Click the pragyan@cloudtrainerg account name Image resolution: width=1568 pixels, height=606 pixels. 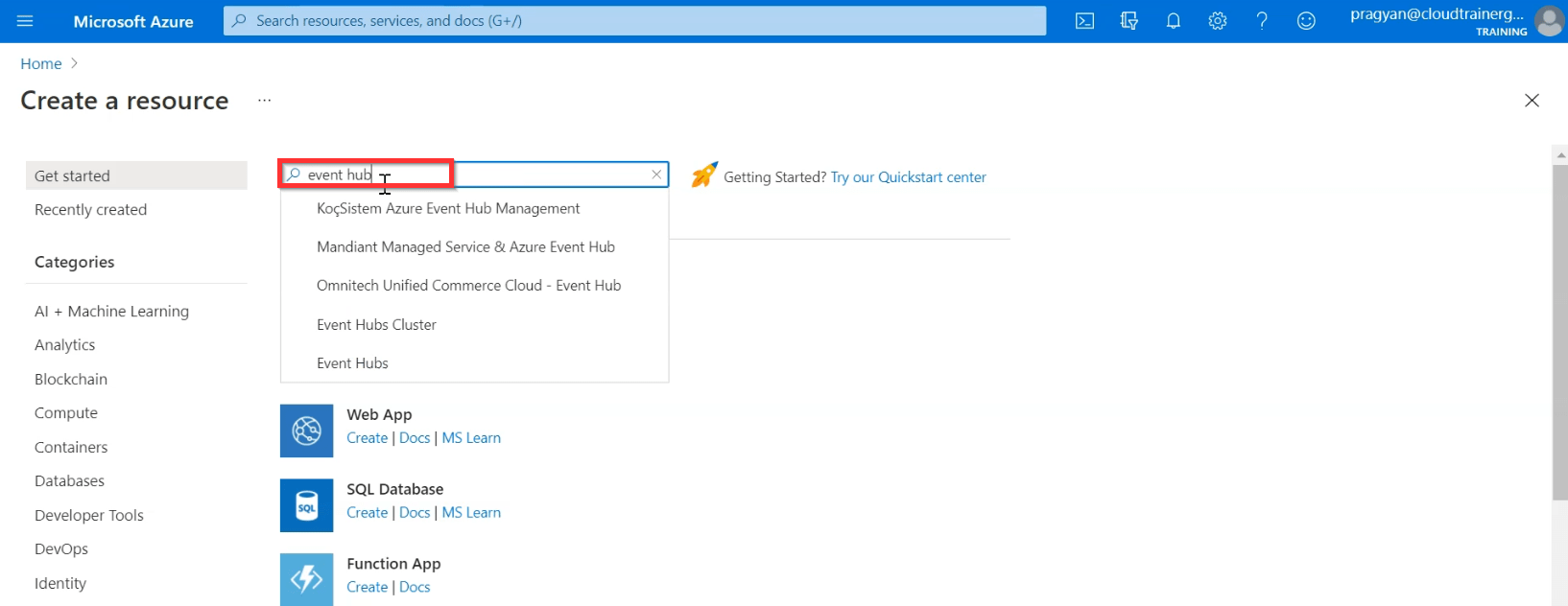pyautogui.click(x=1437, y=13)
